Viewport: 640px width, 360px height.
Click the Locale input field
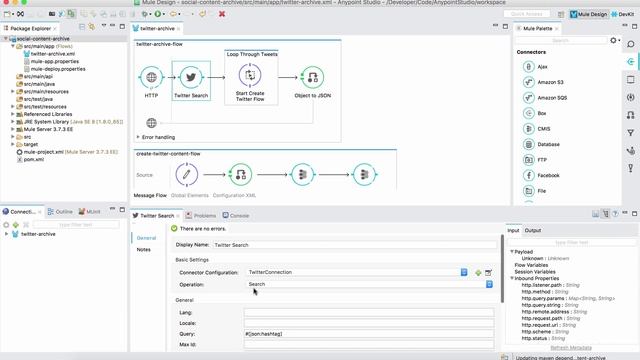[x=369, y=323]
